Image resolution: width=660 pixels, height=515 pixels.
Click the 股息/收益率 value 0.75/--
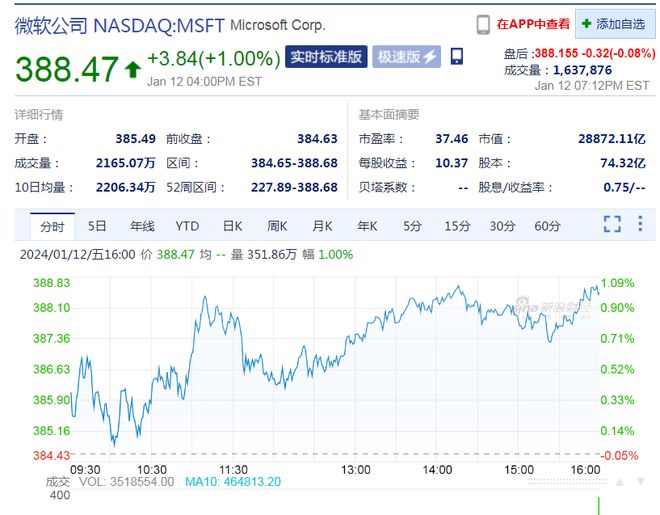click(x=624, y=187)
